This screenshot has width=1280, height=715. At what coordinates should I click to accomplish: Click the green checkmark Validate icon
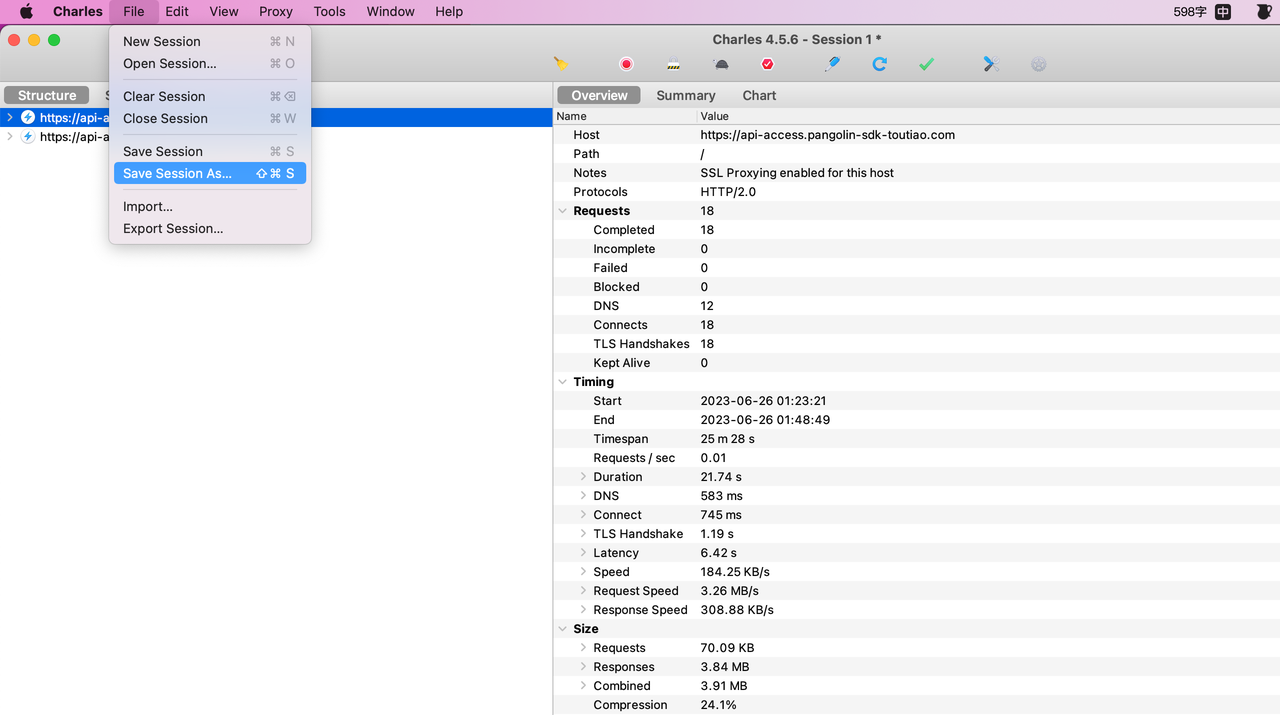click(x=926, y=64)
